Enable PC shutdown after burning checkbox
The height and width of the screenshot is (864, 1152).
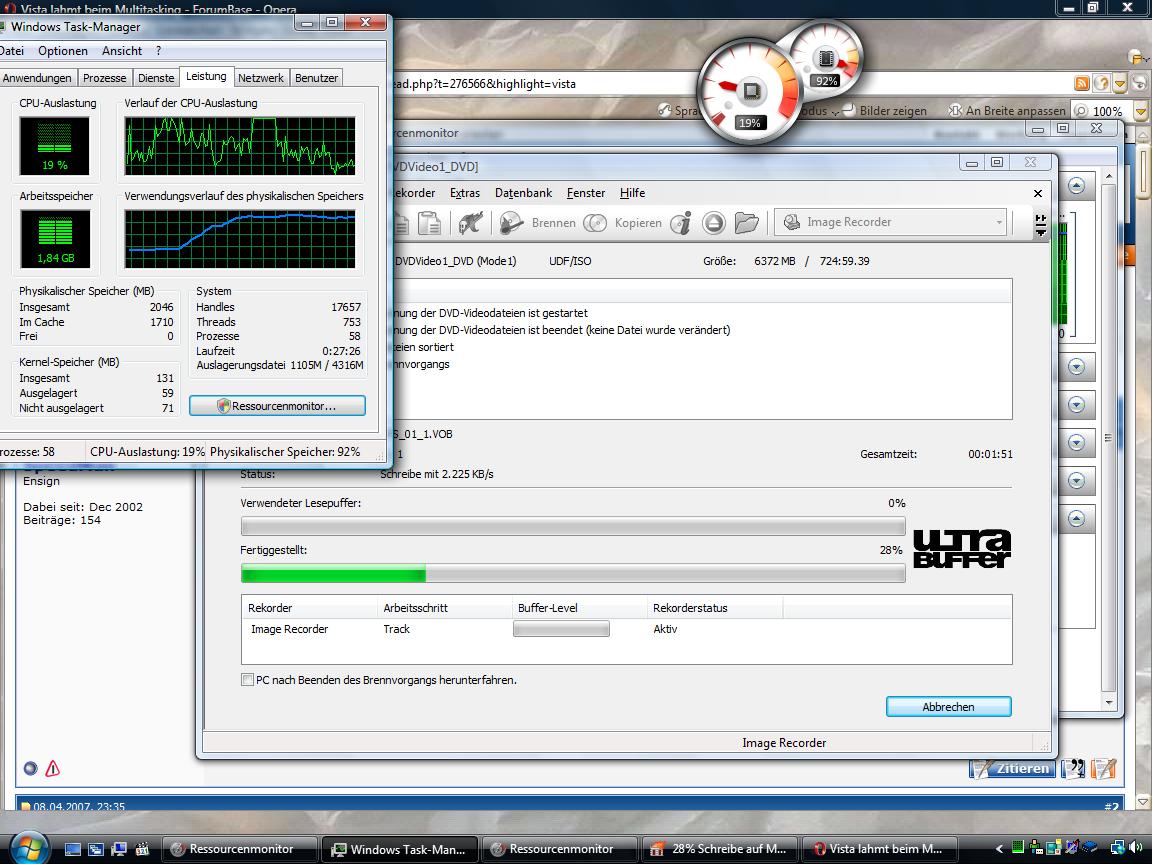(248, 680)
